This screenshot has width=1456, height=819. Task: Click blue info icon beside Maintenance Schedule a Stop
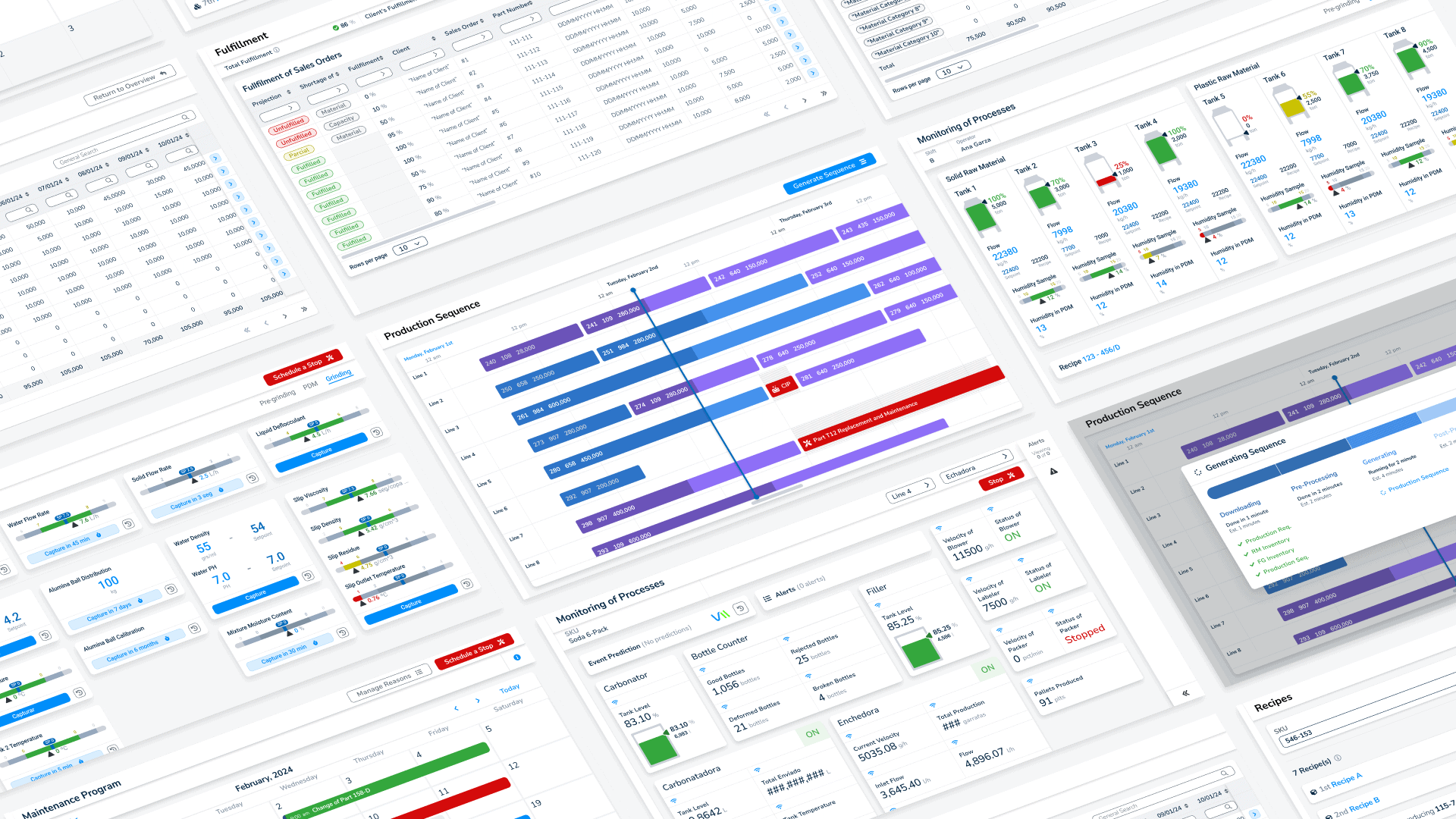tap(517, 657)
